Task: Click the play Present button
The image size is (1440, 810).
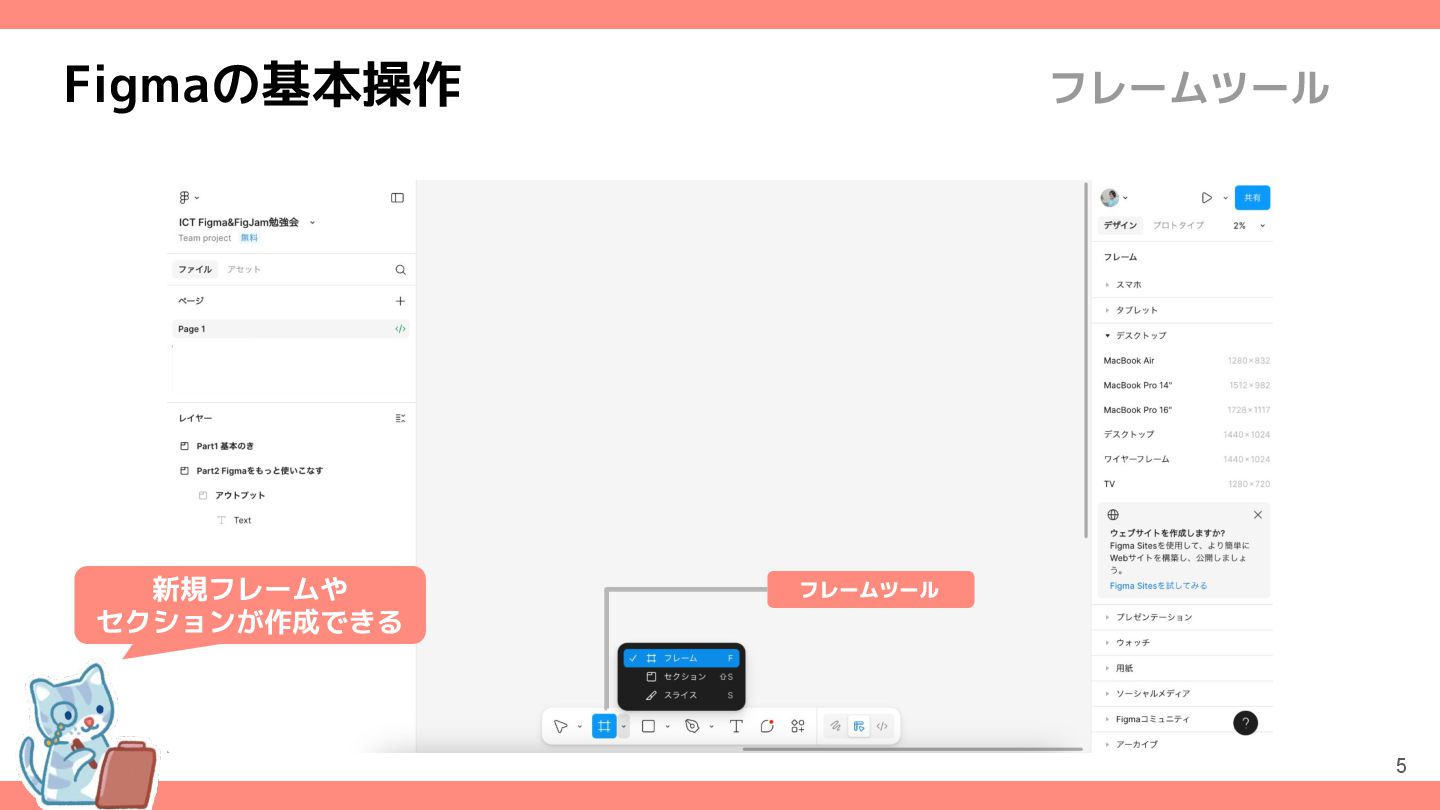Action: coord(1207,198)
